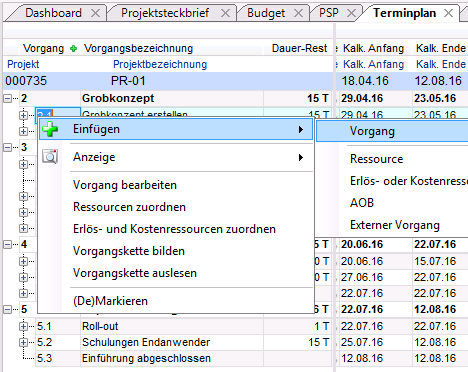This screenshot has width=468, height=372.
Task: Close the Projektsteckbrief tab
Action: (226, 13)
